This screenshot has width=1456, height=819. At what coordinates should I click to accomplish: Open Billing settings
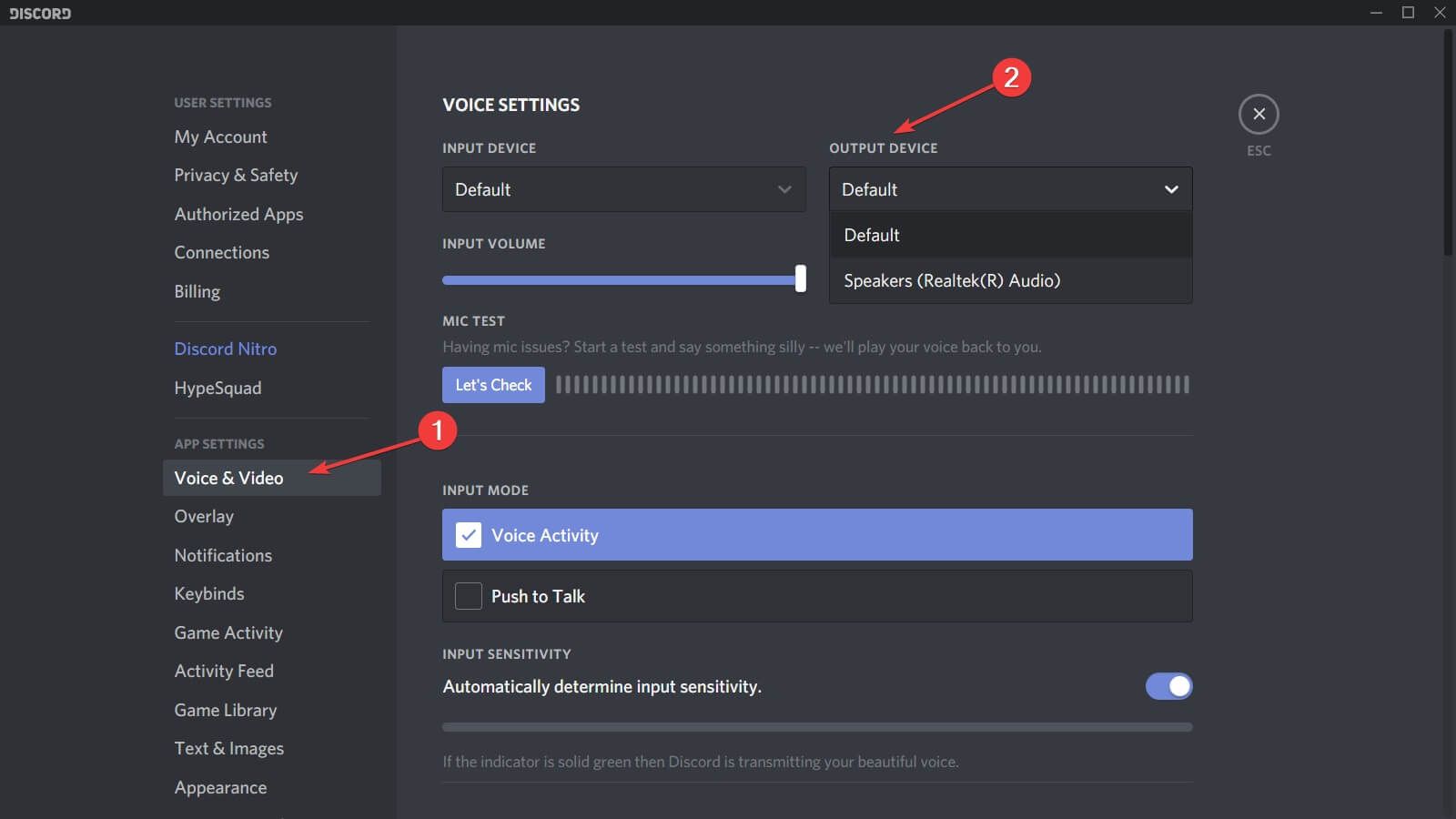tap(197, 291)
